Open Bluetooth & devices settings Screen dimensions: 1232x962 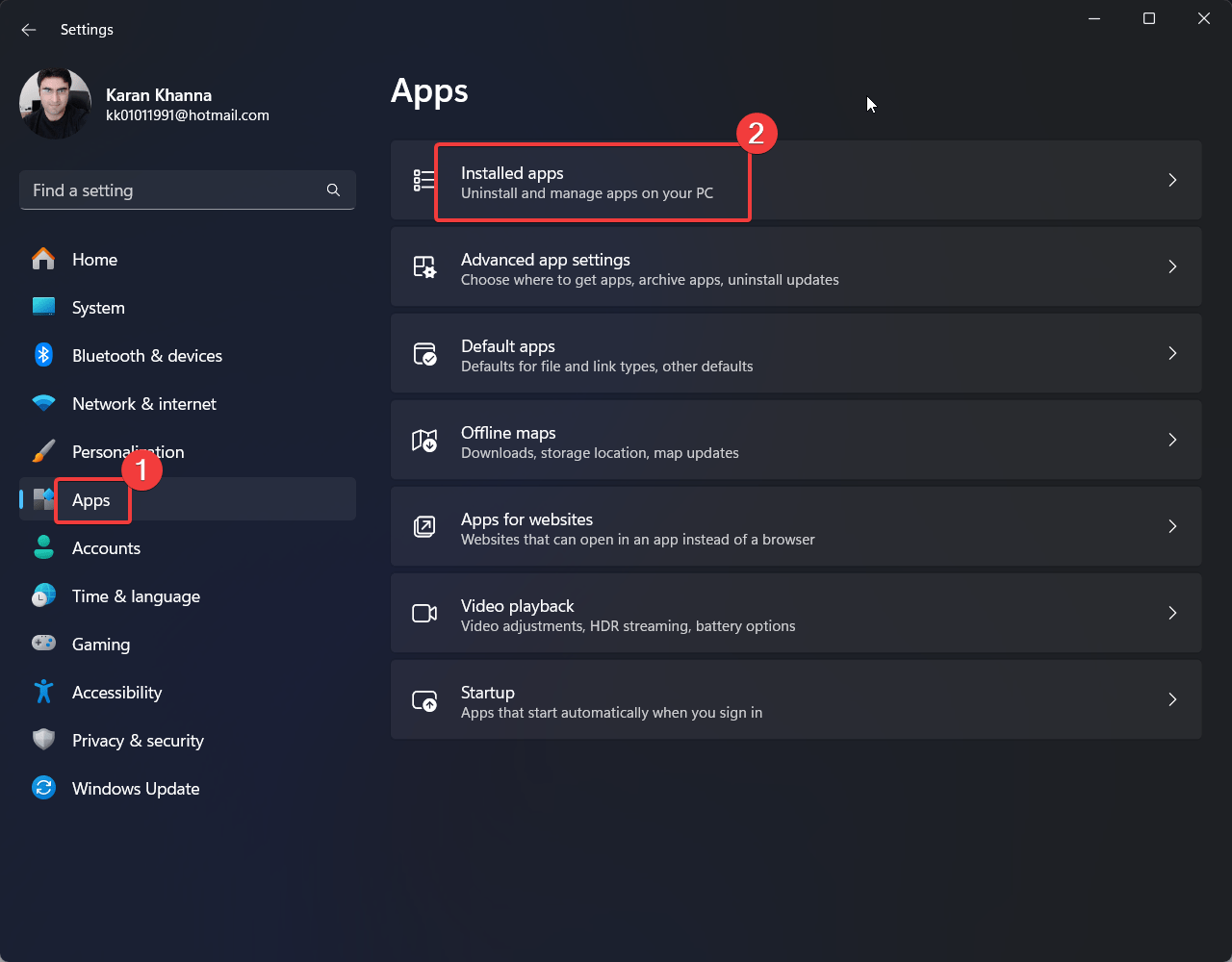(146, 355)
